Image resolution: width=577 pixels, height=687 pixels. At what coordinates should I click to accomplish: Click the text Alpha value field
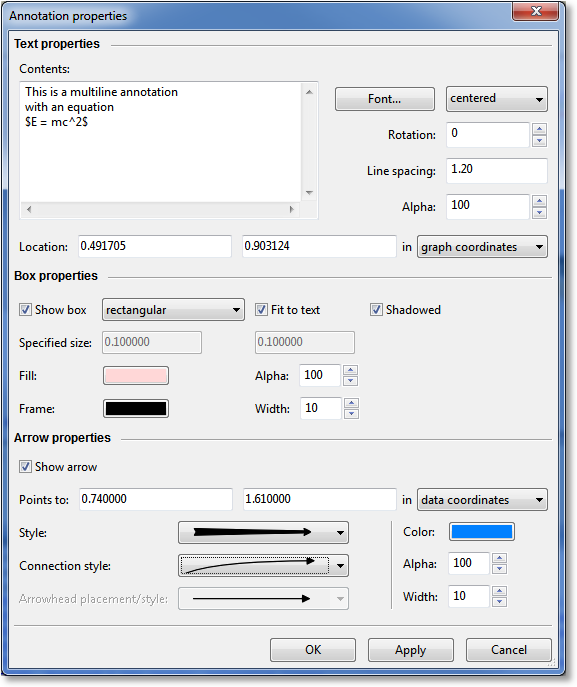(x=488, y=207)
